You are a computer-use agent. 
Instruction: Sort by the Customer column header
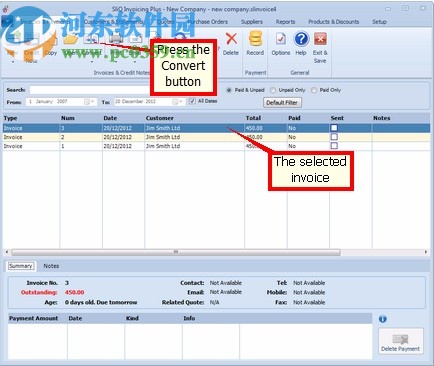point(194,118)
